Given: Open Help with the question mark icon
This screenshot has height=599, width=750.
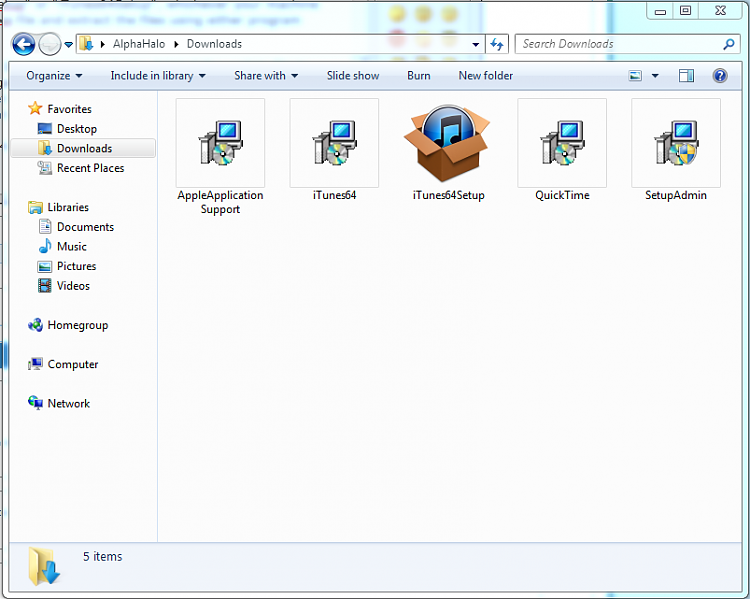Looking at the screenshot, I should point(720,76).
